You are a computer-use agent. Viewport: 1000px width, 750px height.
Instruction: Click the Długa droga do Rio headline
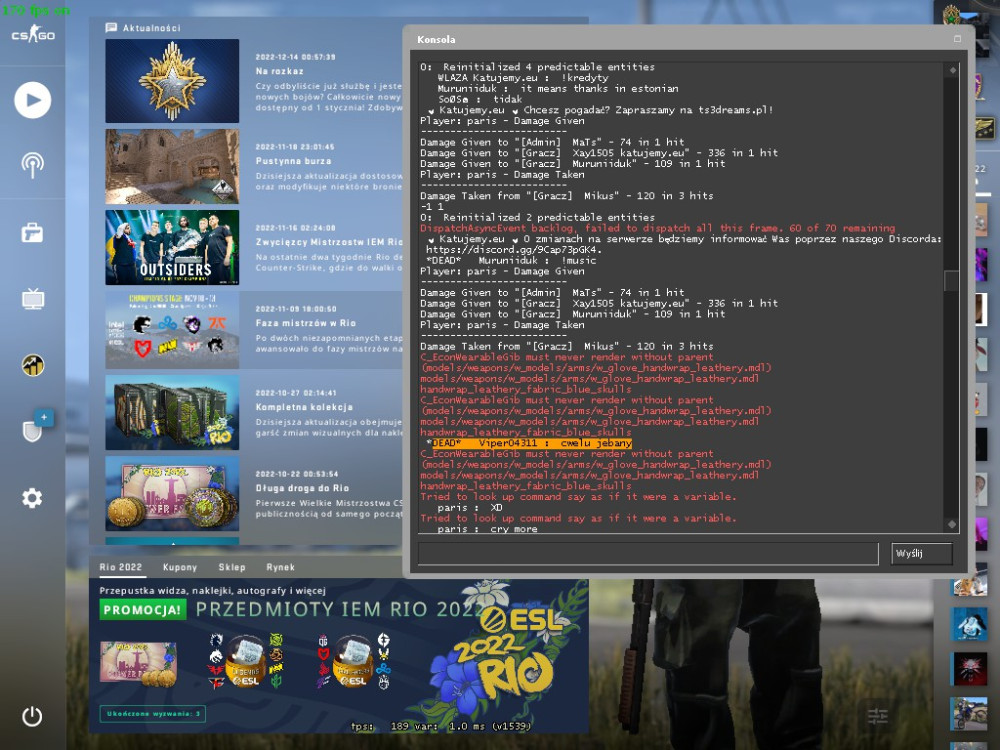tap(302, 488)
